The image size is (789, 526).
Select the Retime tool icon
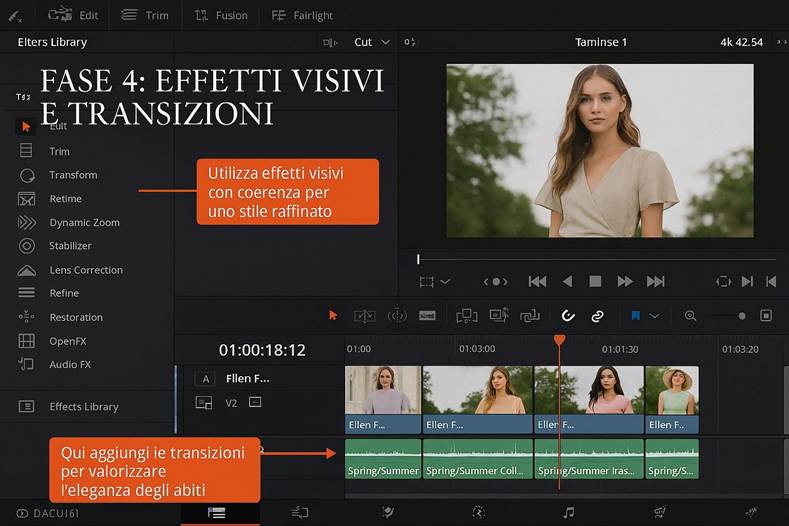pyautogui.click(x=27, y=199)
